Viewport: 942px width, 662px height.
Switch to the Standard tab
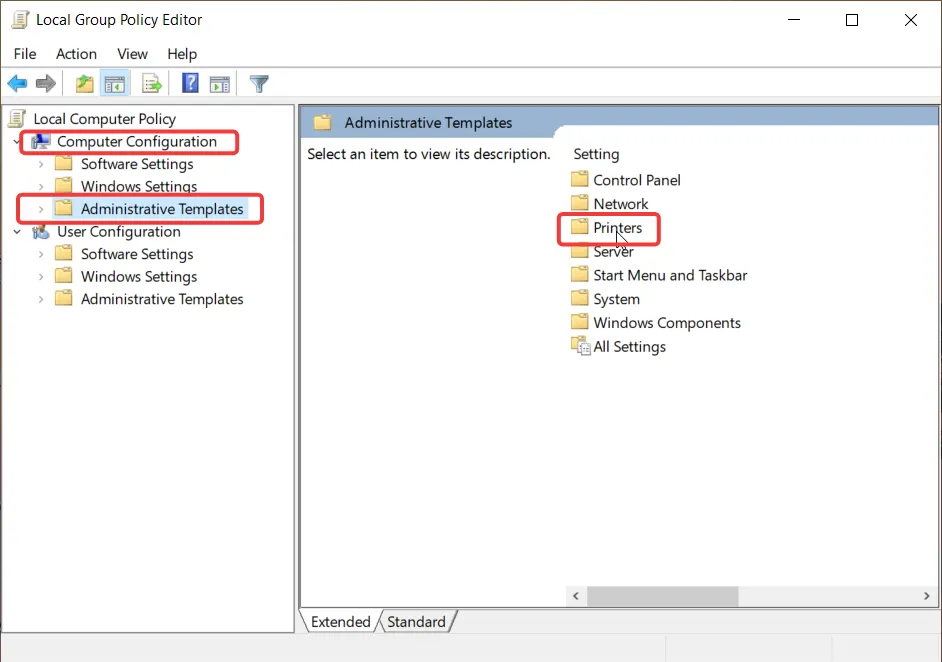416,622
